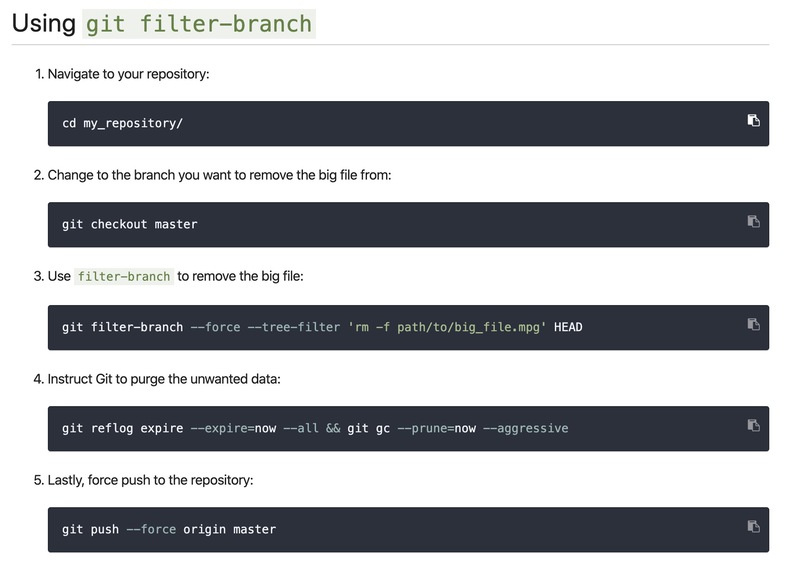
Task: Click the 'Navigate to your repository' step text
Action: tap(128, 74)
